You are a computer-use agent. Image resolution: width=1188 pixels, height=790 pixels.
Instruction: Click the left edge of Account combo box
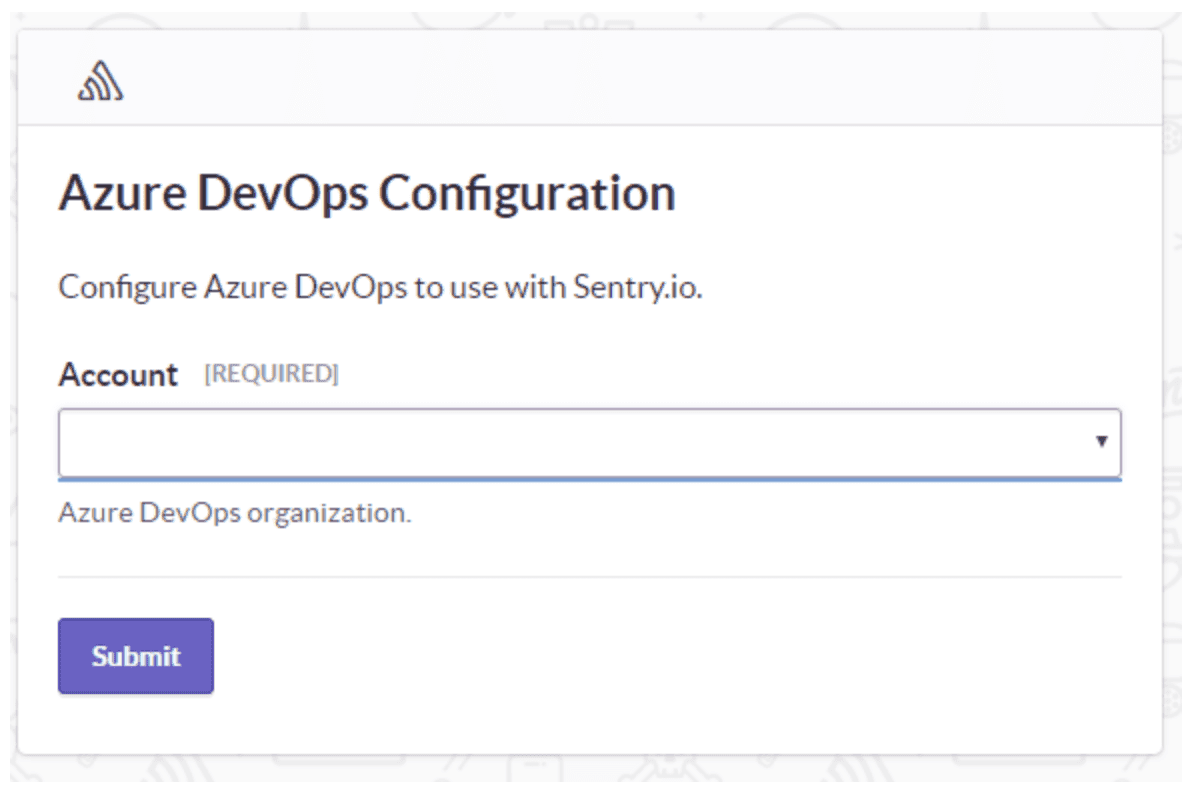click(66, 441)
